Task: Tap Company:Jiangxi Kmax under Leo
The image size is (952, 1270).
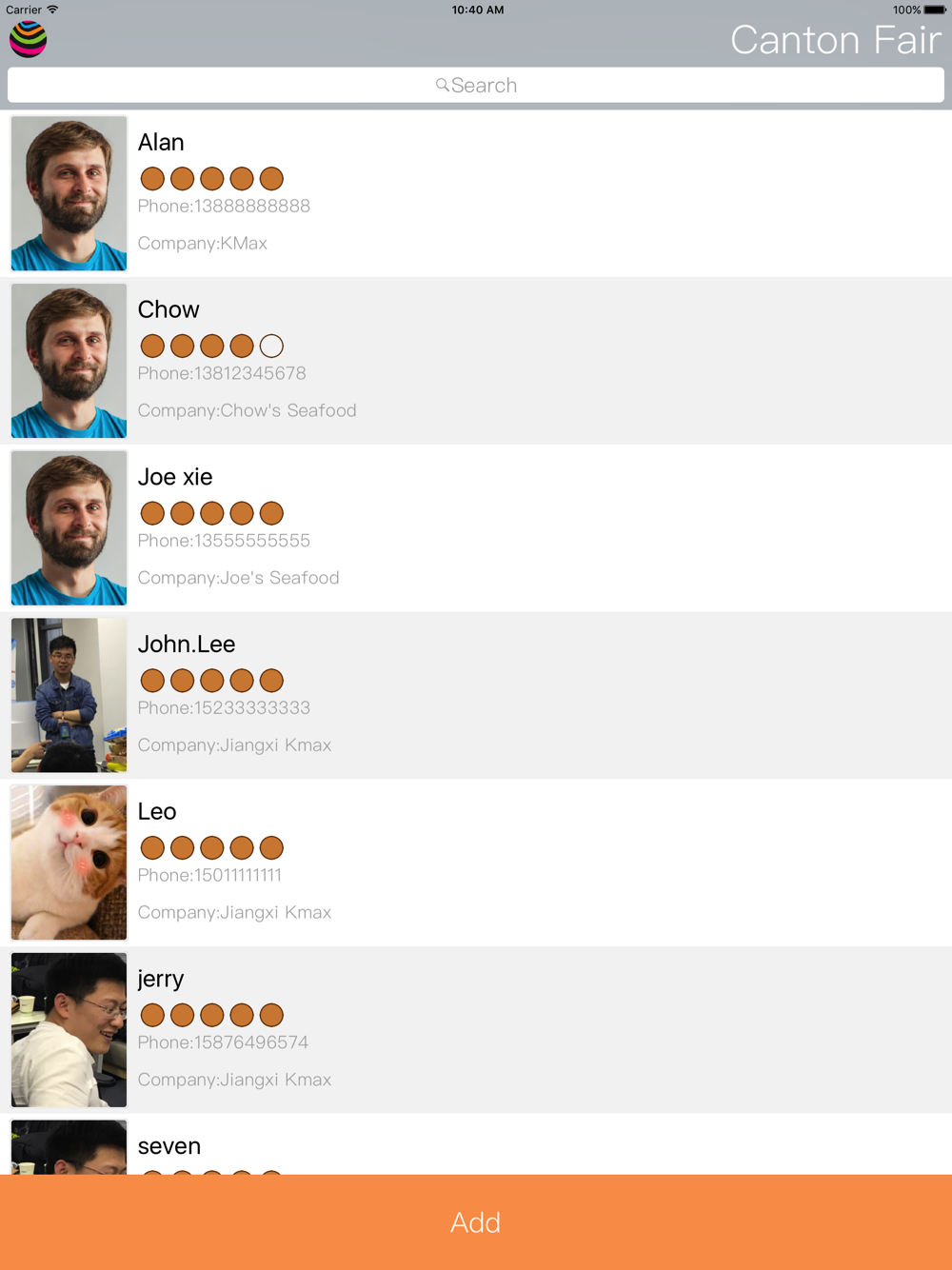Action: (x=234, y=912)
